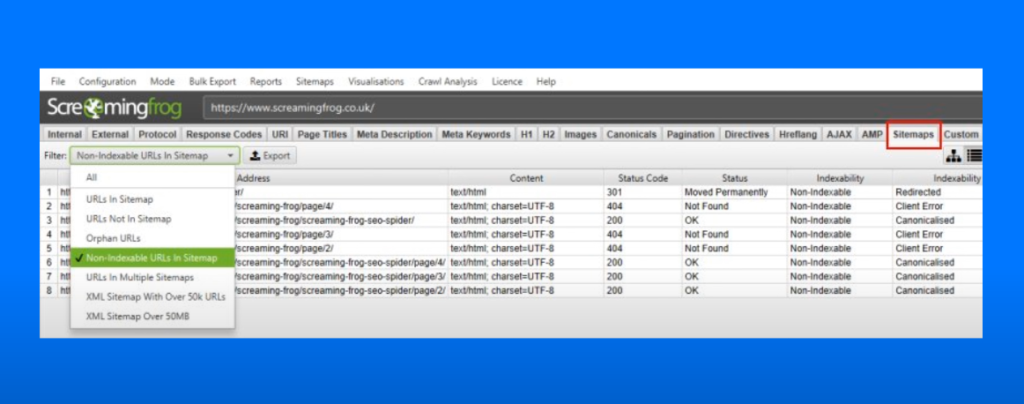Switch to the Meta Keywords tab
The height and width of the screenshot is (404, 1024).
point(476,134)
